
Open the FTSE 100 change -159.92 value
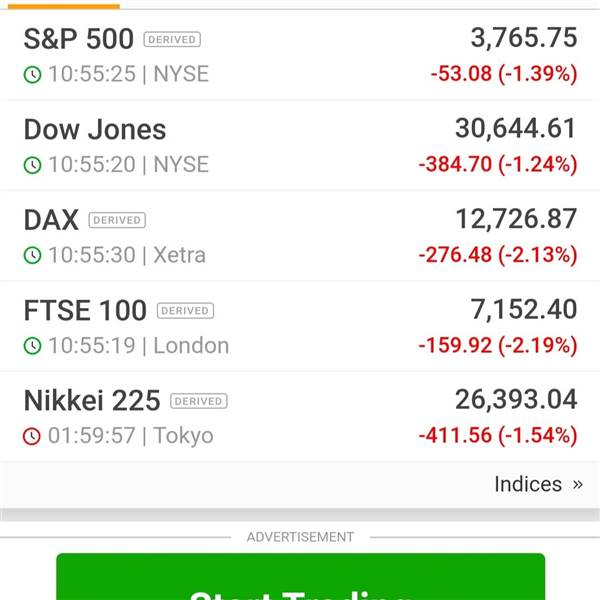(455, 345)
